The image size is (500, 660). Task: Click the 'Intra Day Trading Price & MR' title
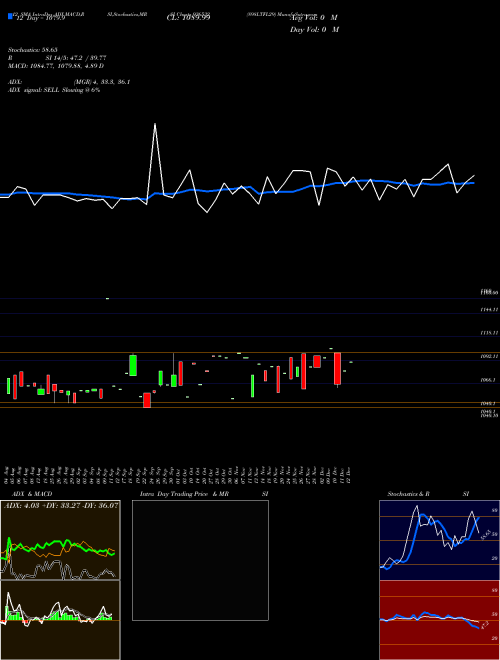tap(185, 494)
